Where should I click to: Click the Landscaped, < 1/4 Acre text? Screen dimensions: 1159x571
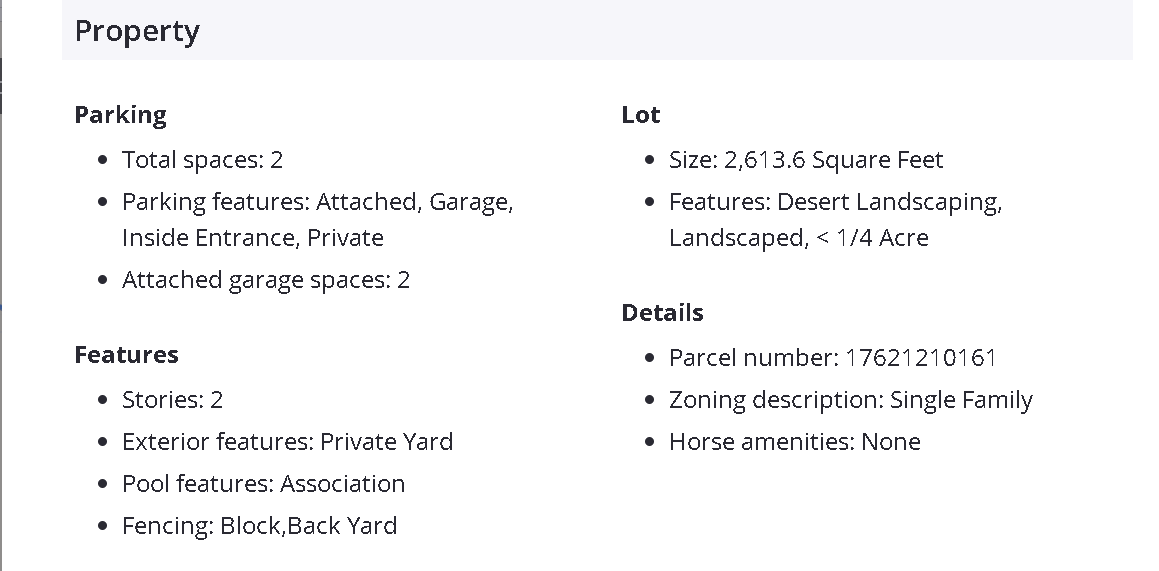(x=798, y=238)
